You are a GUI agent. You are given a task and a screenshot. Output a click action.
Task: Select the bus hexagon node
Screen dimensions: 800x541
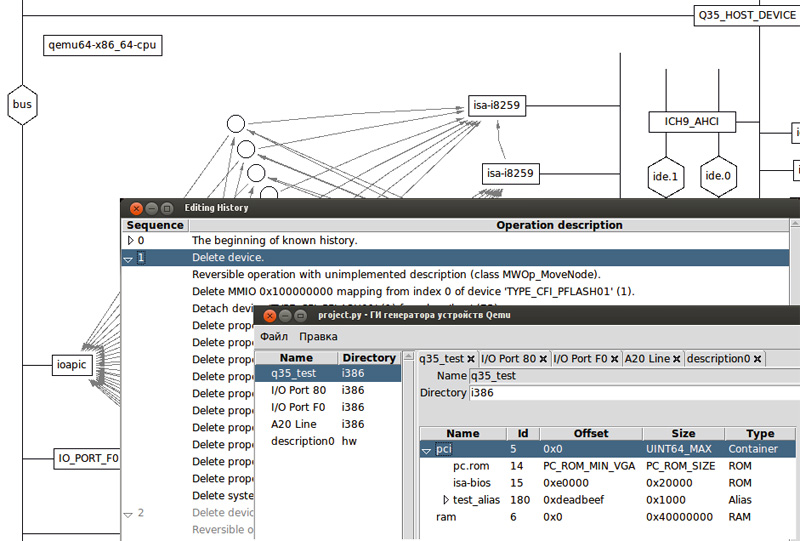click(22, 104)
